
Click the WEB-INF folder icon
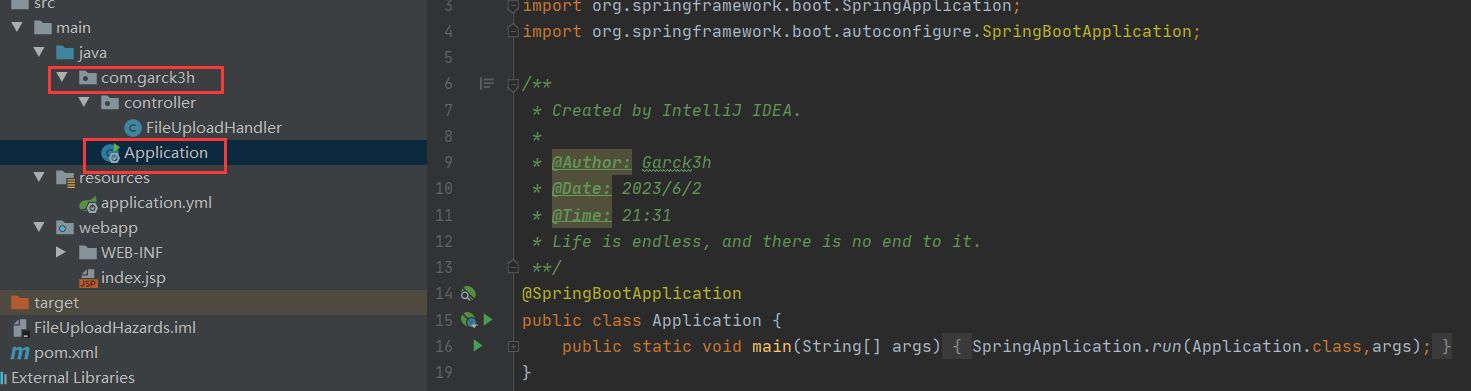[88, 253]
